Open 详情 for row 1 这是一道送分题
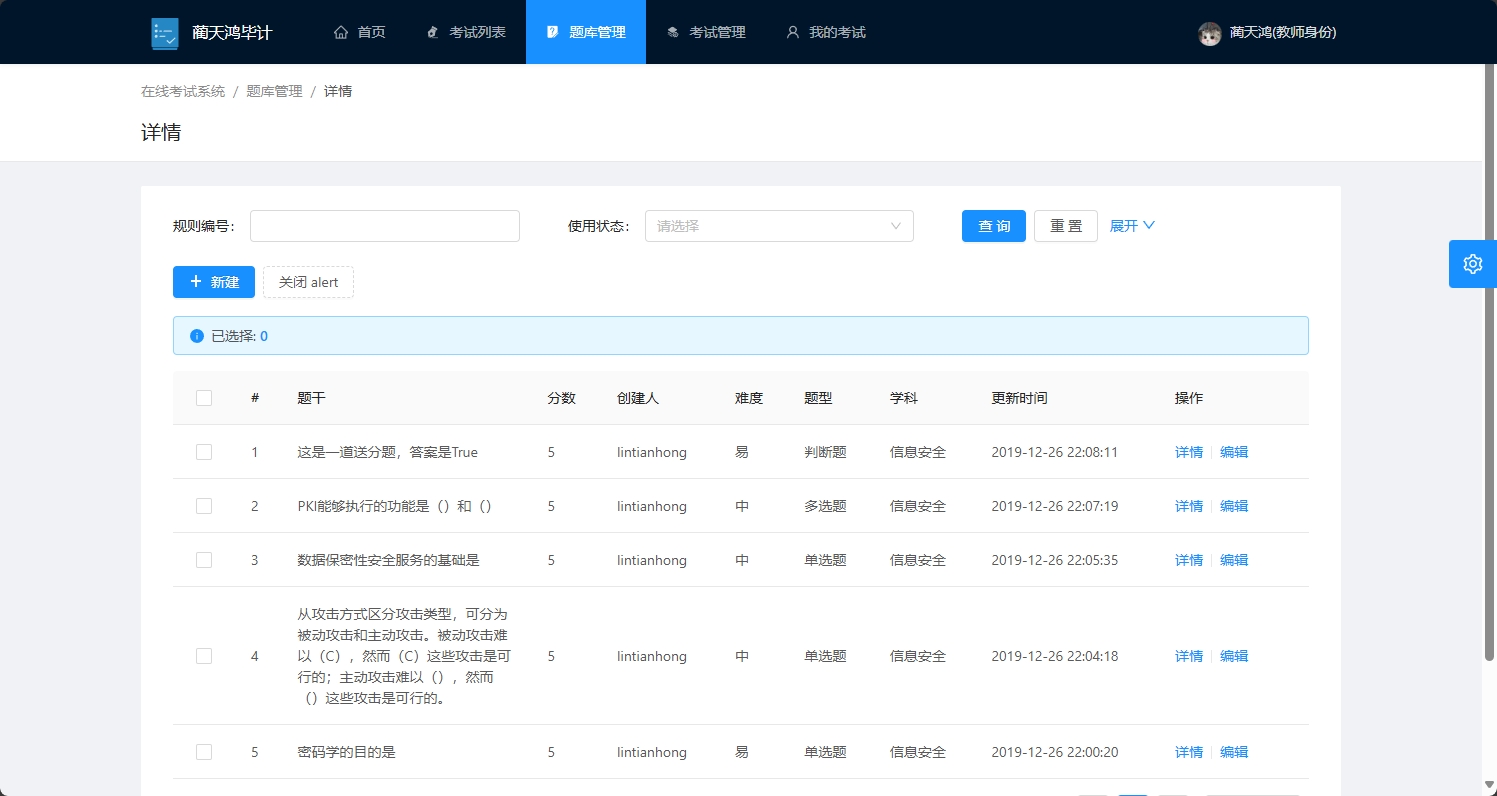This screenshot has height=796, width=1497. click(1189, 452)
